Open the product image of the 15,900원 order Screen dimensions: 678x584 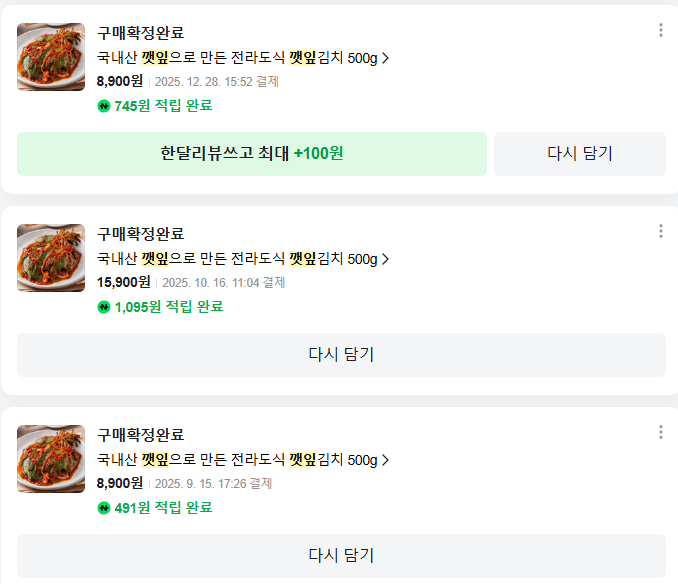tap(51, 258)
